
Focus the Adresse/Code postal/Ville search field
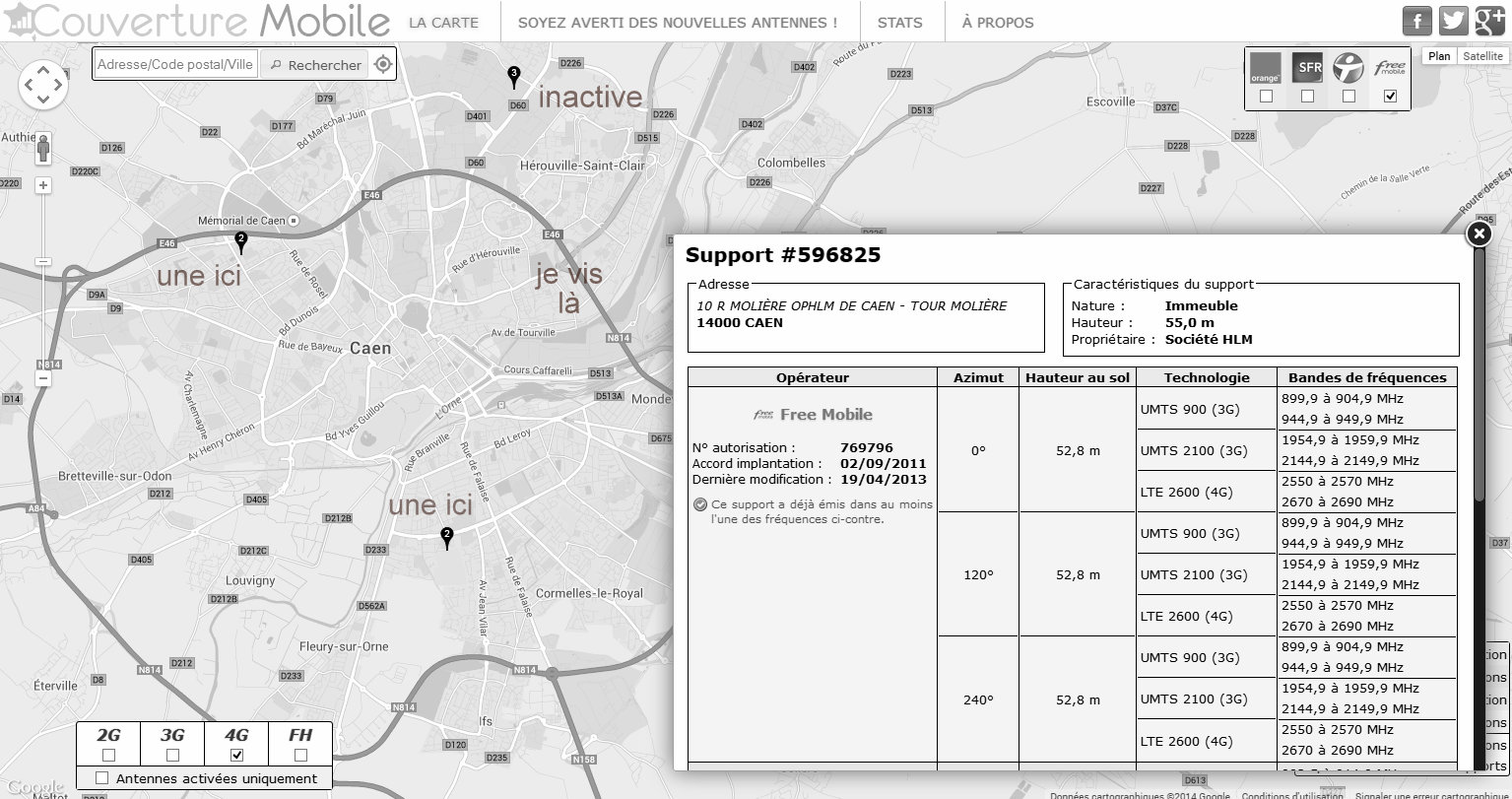tap(176, 65)
